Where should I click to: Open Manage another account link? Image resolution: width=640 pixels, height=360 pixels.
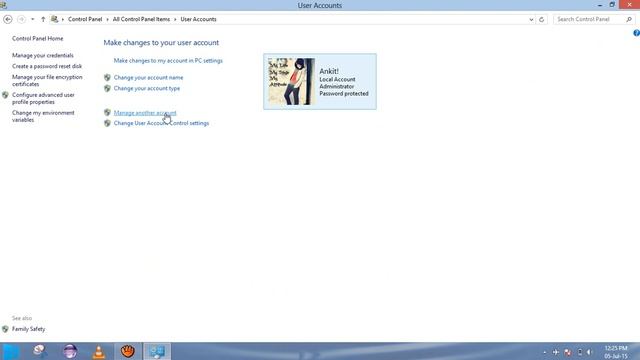click(145, 113)
